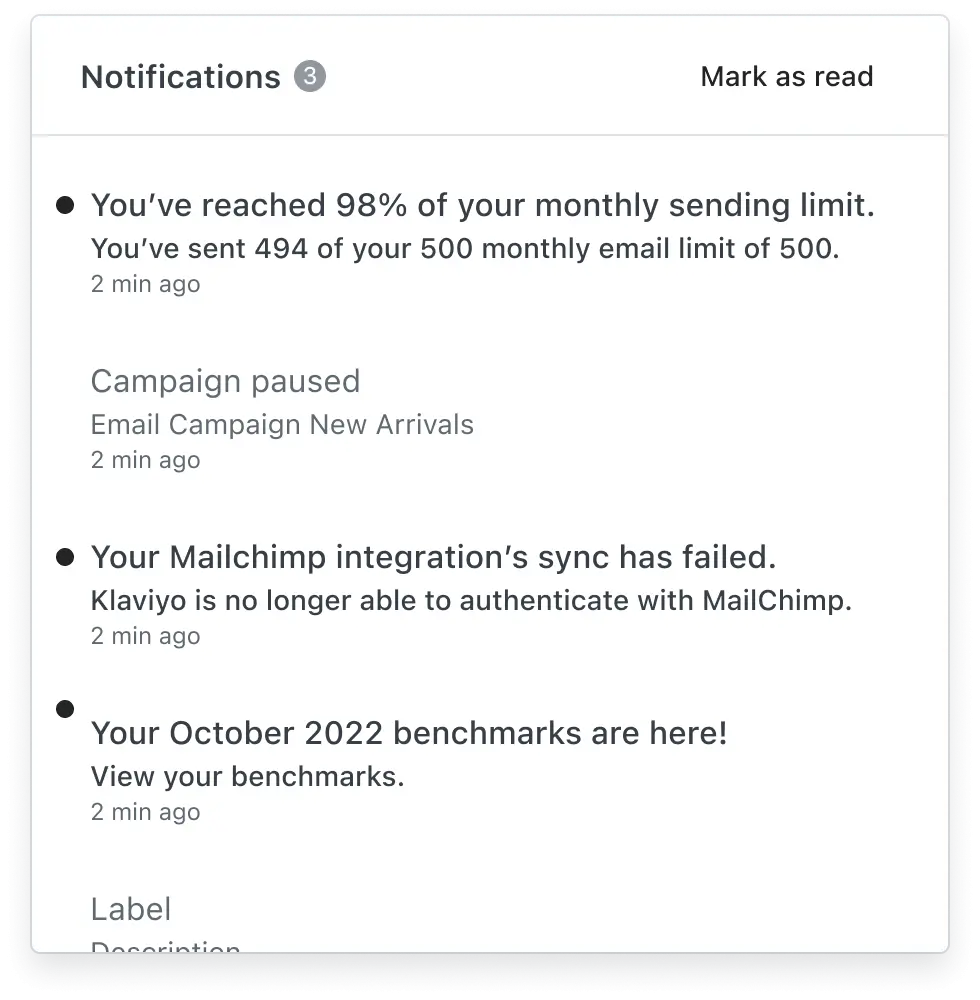Click the unread dot beside the Mailchimp sync notification
Viewport: 980px width, 1000px height.
[65, 555]
